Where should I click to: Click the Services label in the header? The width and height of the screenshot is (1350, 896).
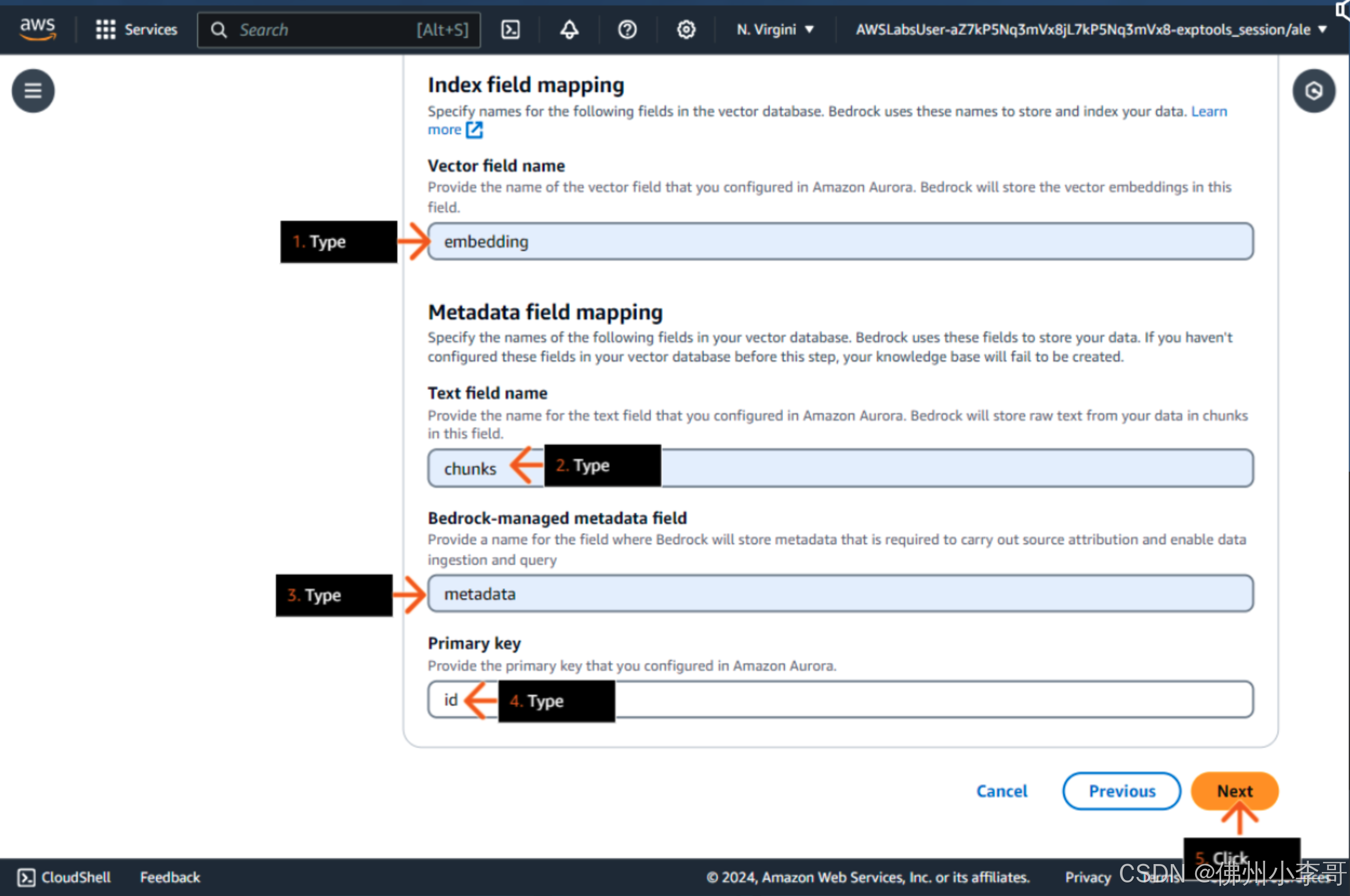(x=151, y=29)
